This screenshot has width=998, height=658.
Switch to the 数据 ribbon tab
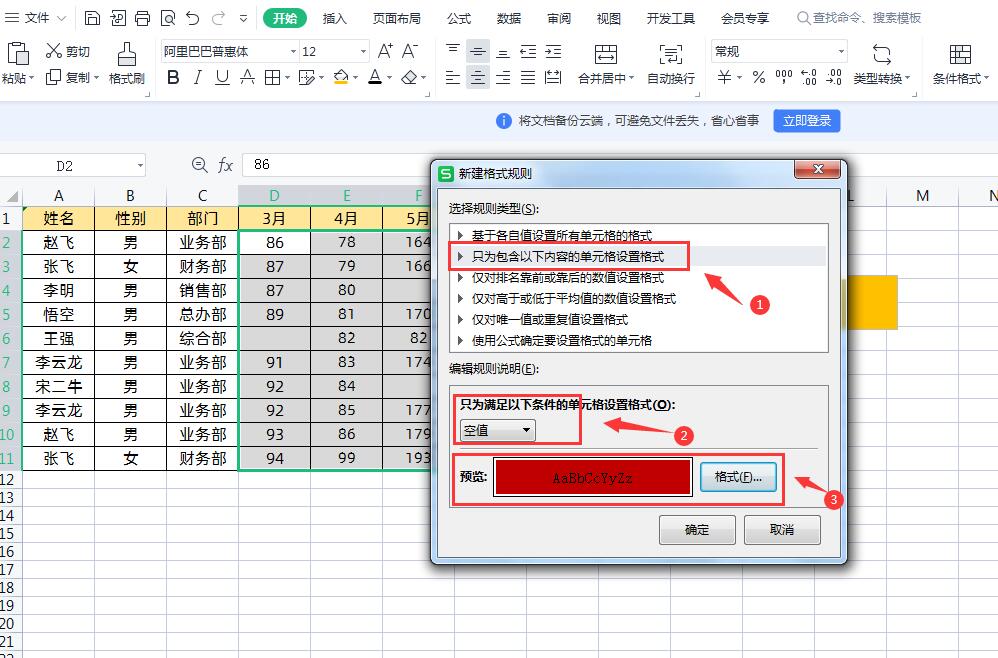(x=509, y=18)
